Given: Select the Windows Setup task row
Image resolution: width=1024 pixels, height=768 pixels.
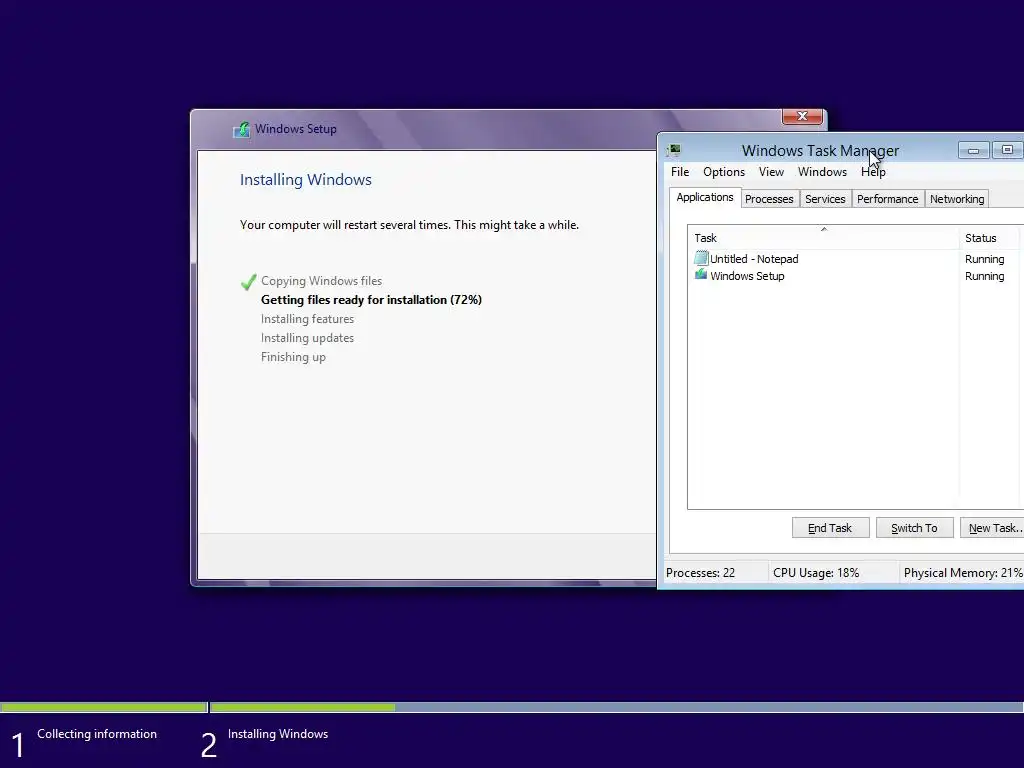Looking at the screenshot, I should tap(856, 276).
